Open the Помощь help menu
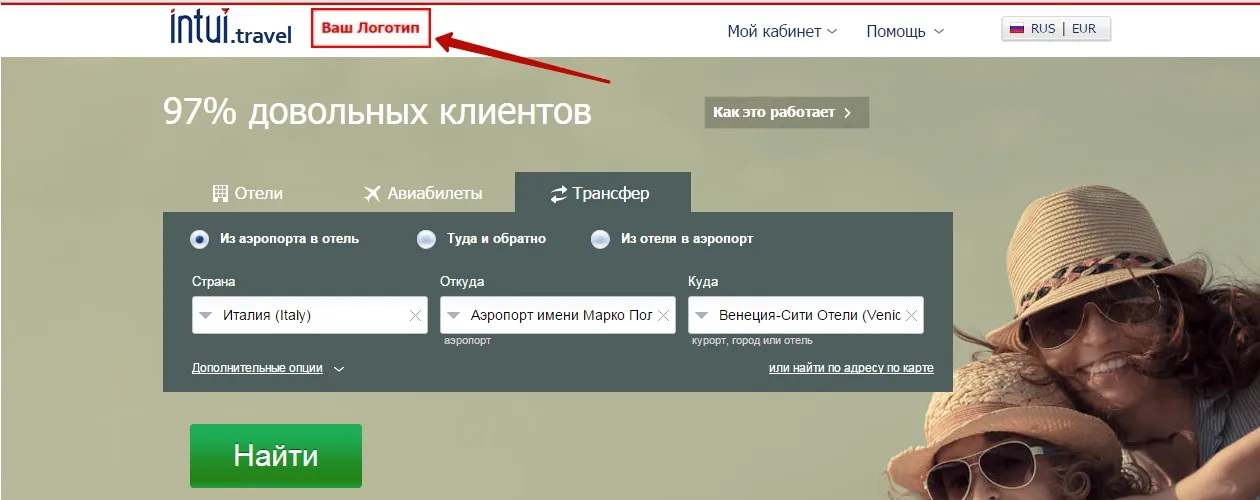Viewport: 1260px width, 500px height. 904,31
